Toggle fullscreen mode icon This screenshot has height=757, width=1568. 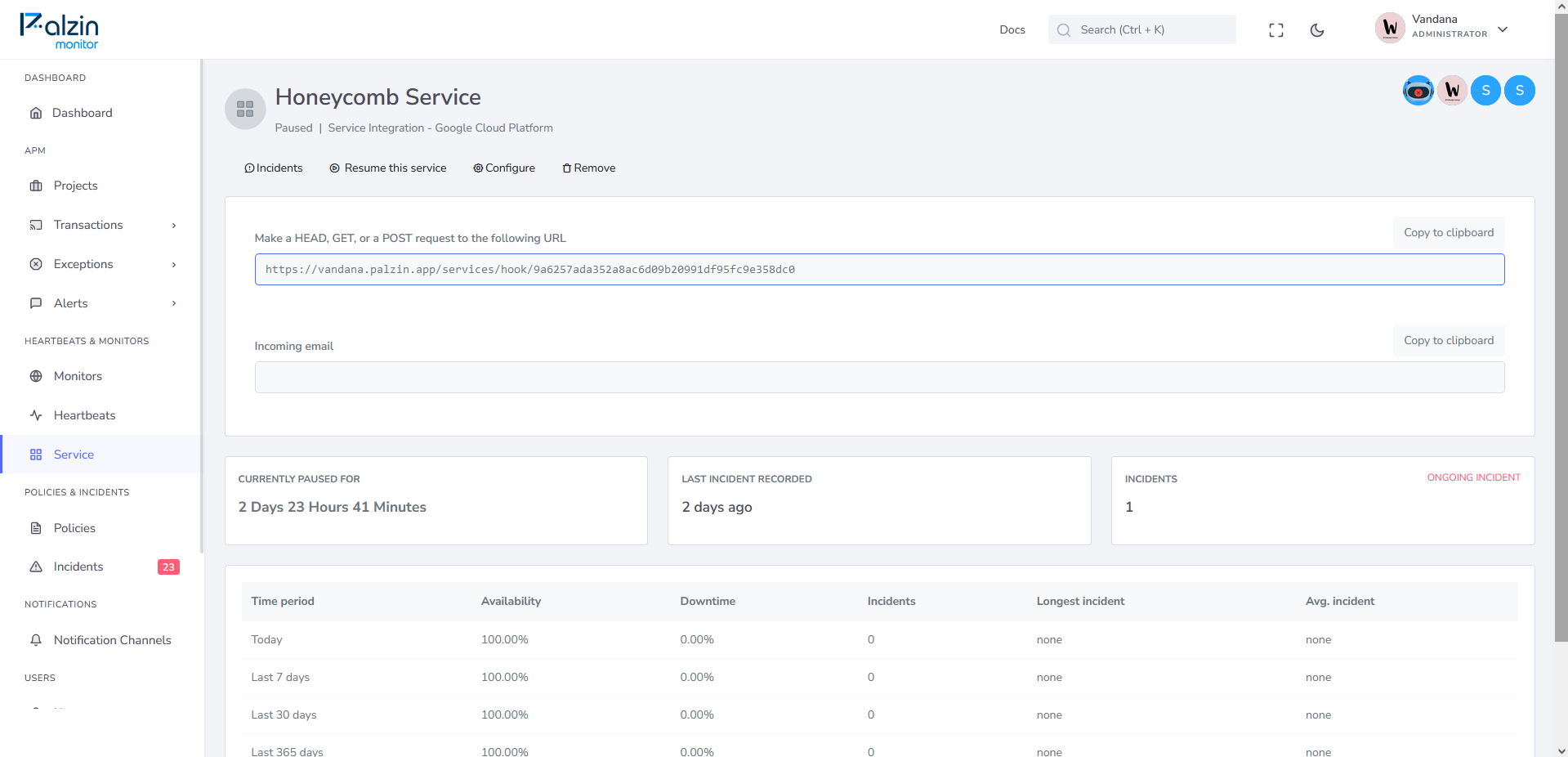tap(1276, 30)
